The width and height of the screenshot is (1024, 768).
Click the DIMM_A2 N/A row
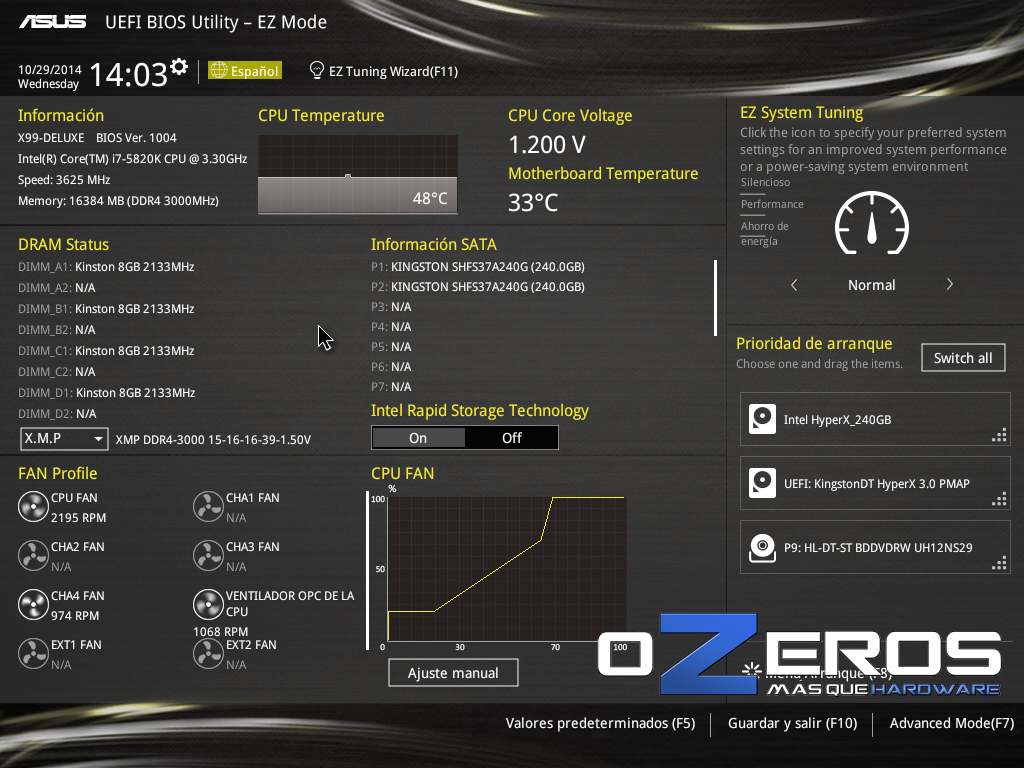tap(56, 287)
